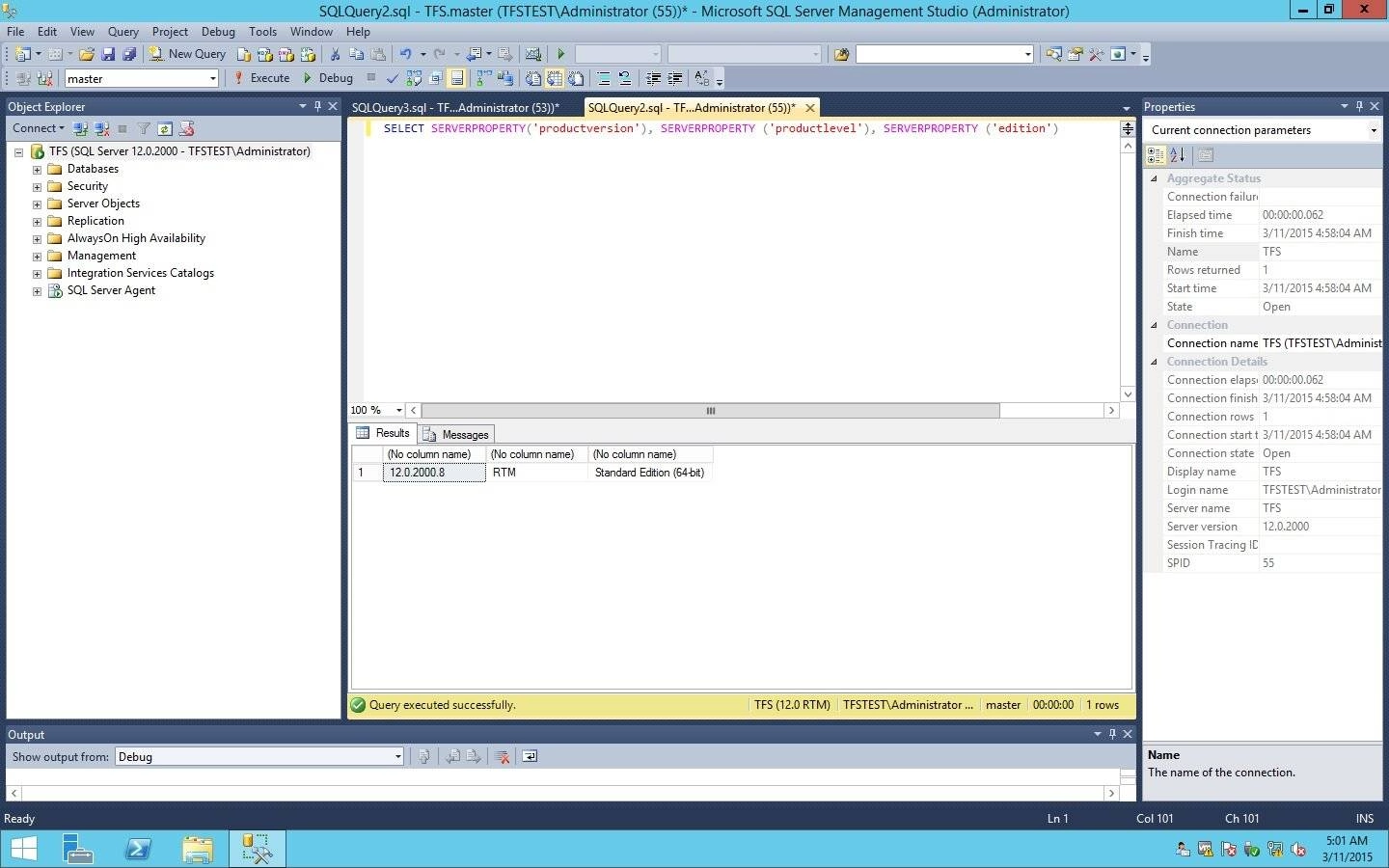Click the Open File folder icon

pyautogui.click(x=87, y=54)
